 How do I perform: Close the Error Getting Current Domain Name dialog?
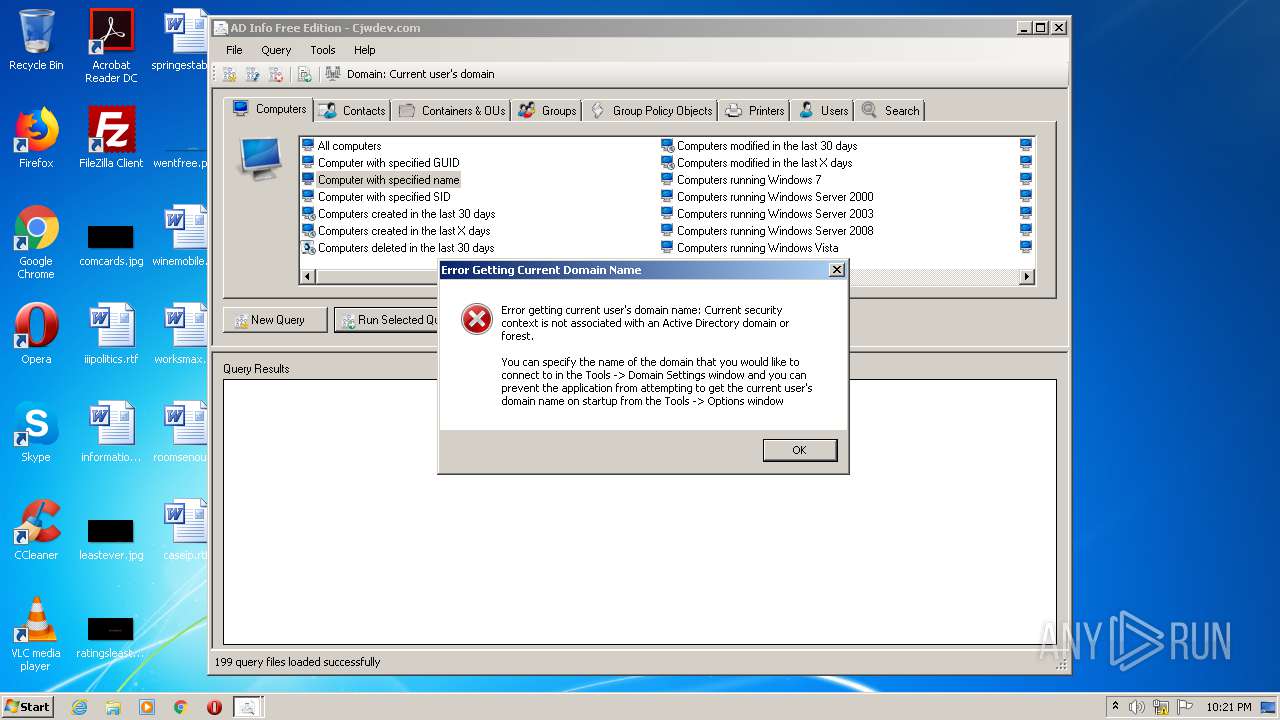(837, 270)
